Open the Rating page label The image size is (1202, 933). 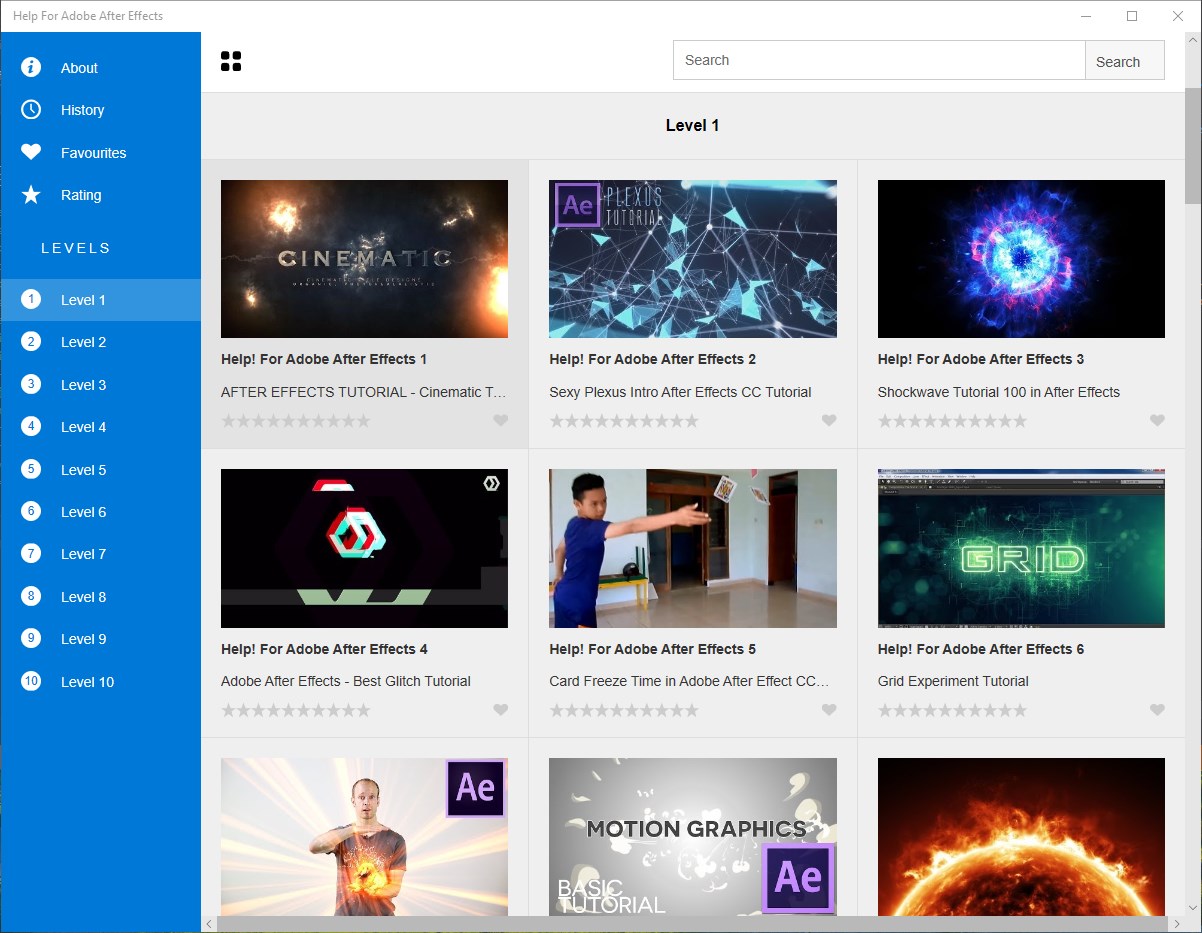81,195
